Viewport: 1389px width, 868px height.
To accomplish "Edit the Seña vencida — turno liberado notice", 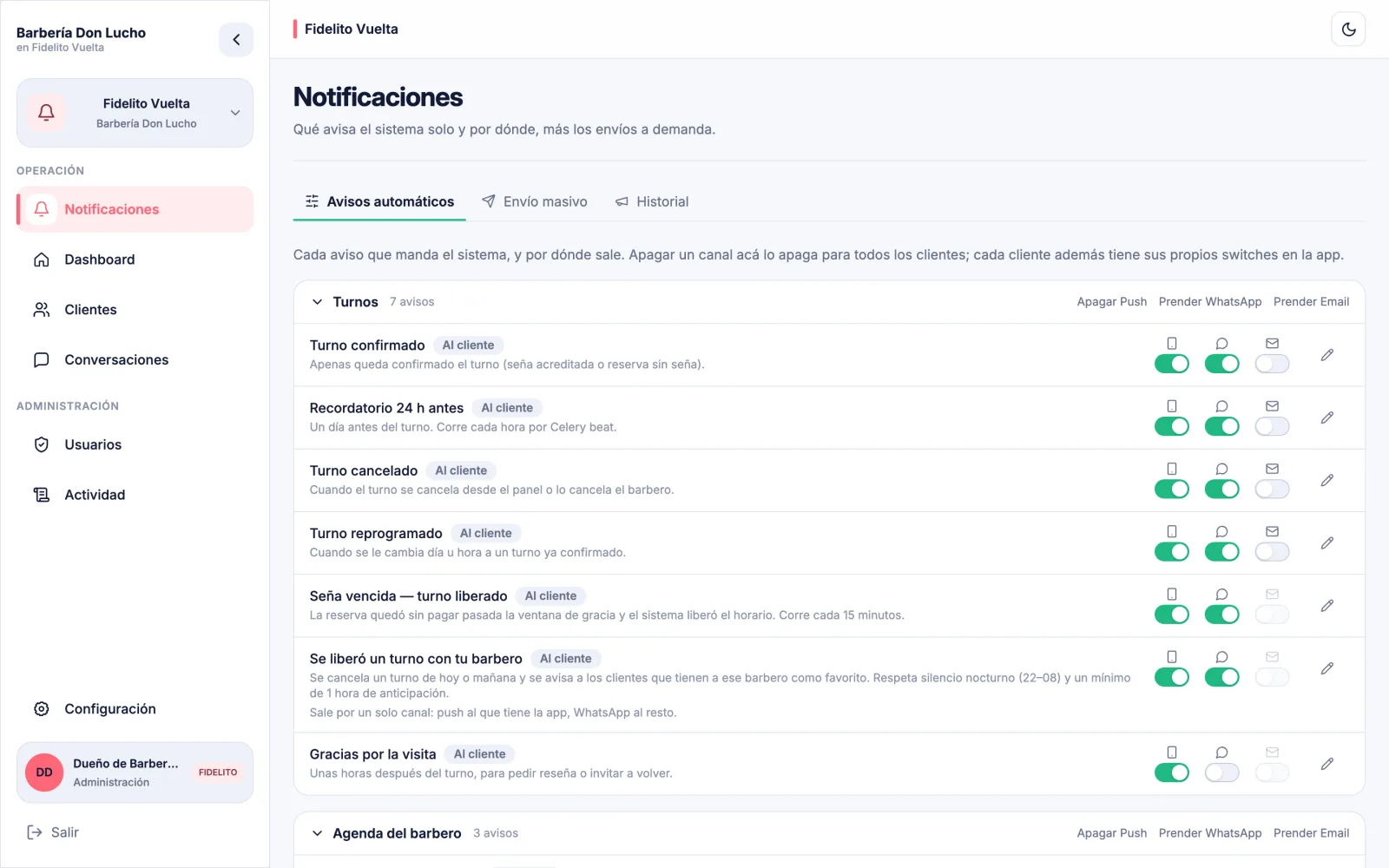I will tap(1326, 606).
